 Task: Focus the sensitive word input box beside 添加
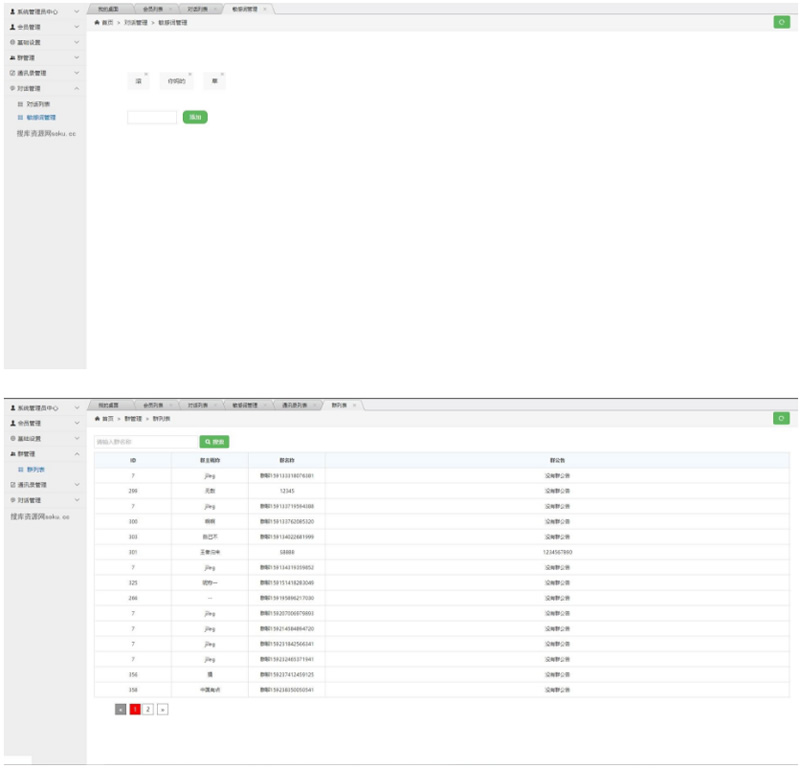click(152, 117)
